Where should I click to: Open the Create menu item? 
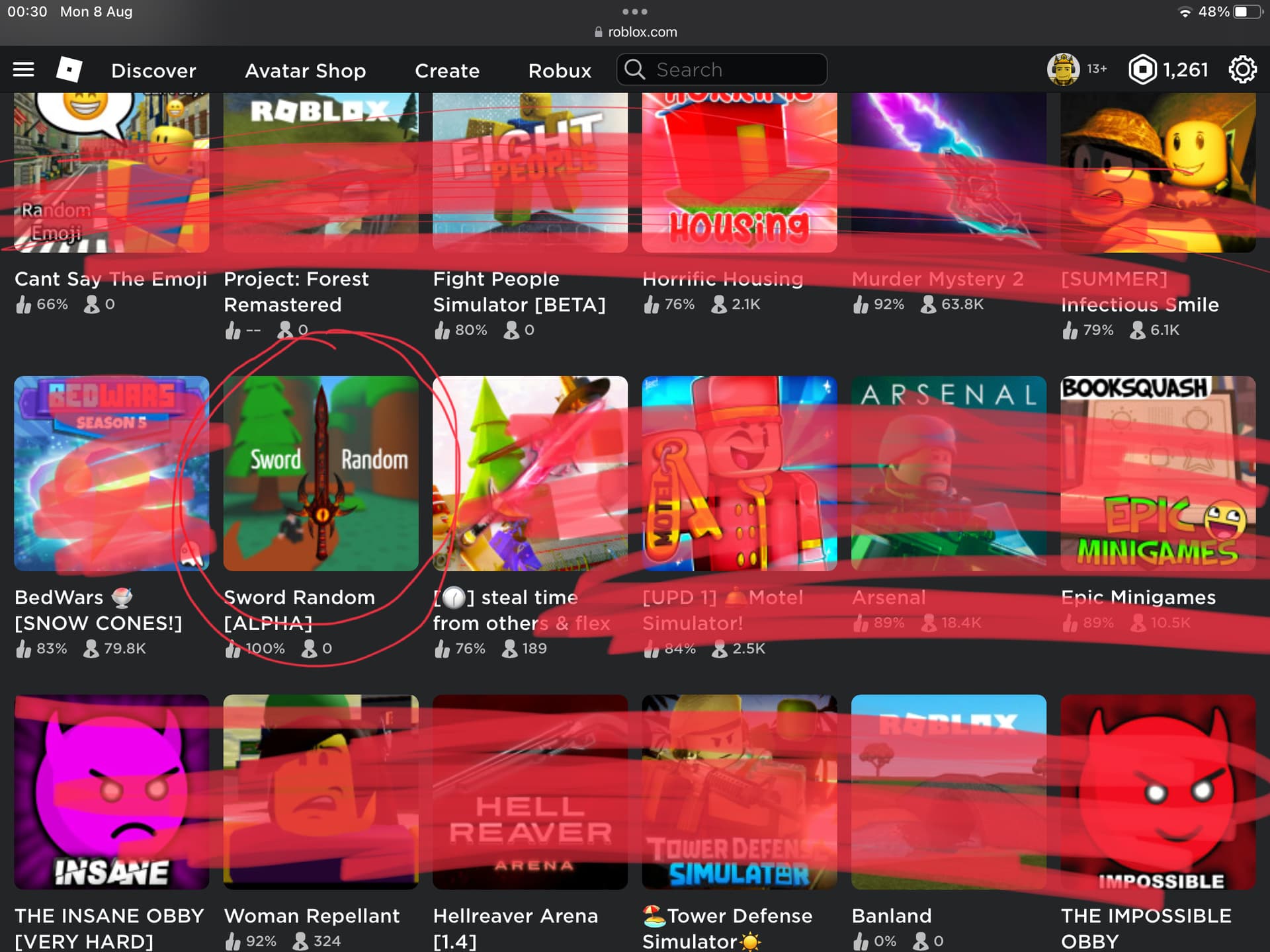pos(447,70)
